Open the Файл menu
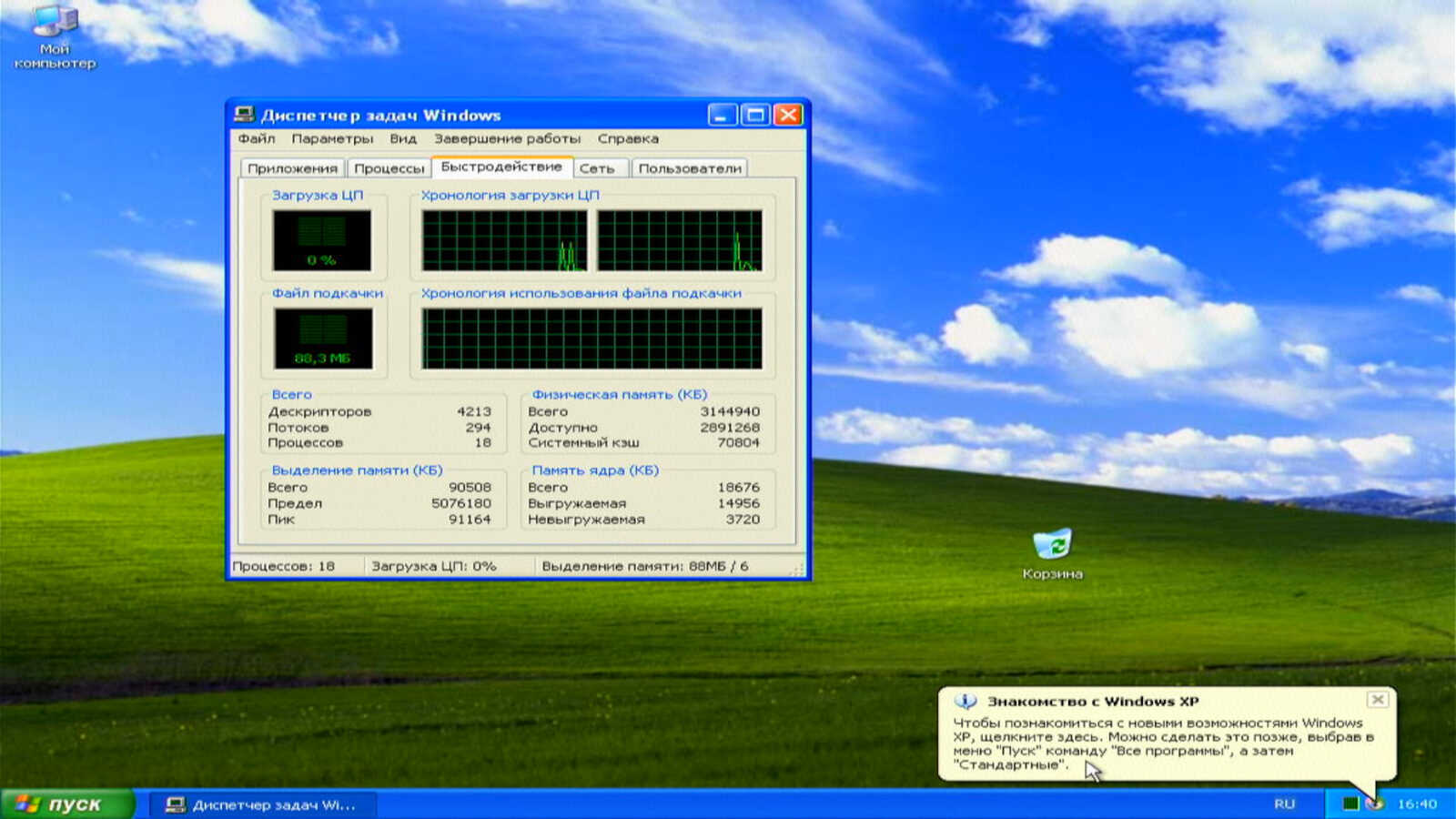 pos(256,139)
